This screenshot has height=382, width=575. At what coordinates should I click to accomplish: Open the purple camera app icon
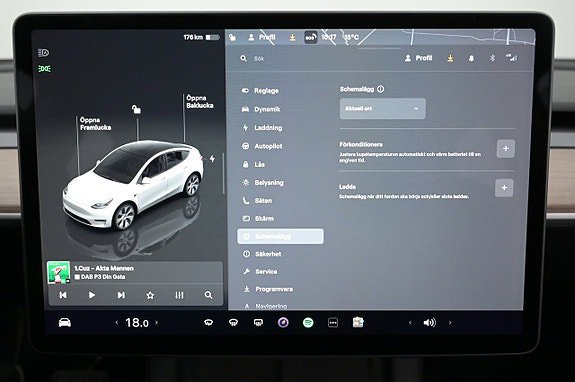(x=283, y=323)
